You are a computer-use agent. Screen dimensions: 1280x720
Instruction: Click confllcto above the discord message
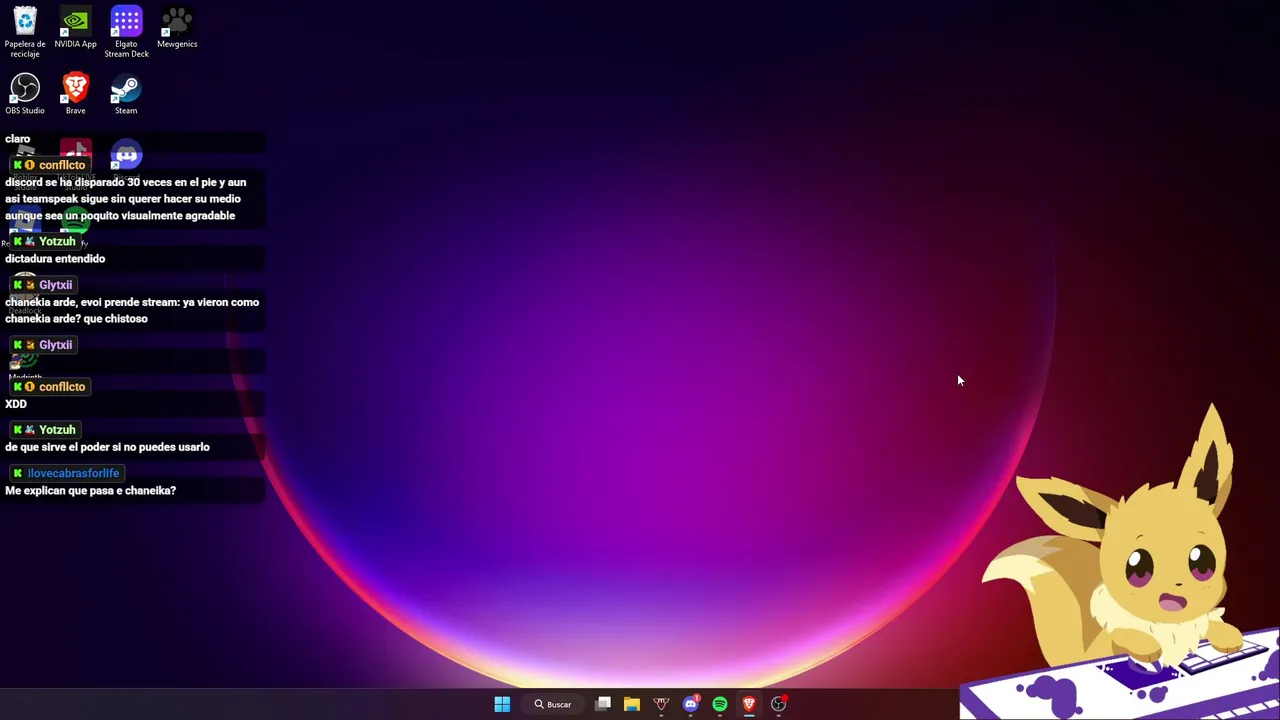[62, 165]
